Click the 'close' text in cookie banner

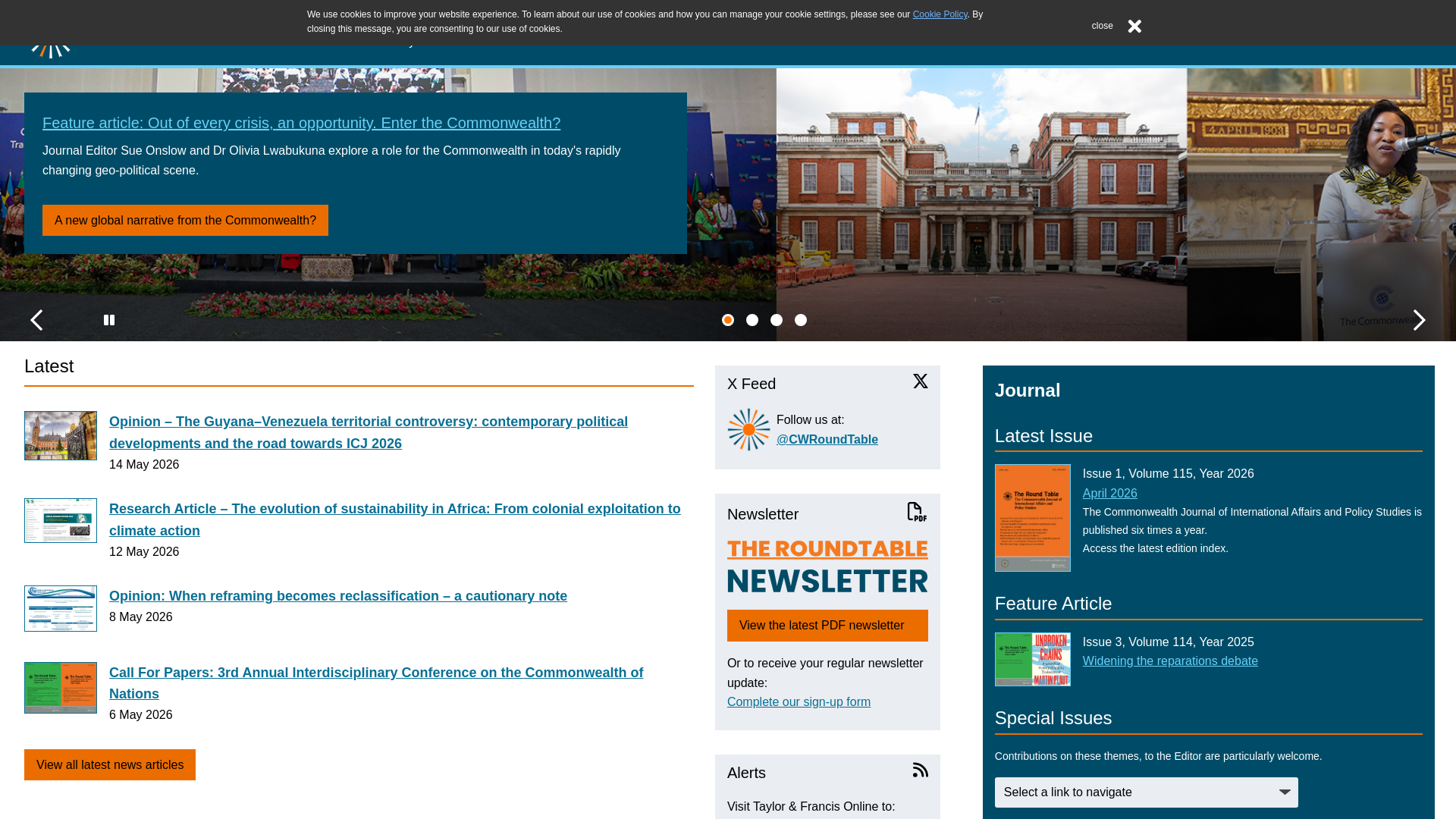[x=1102, y=26]
